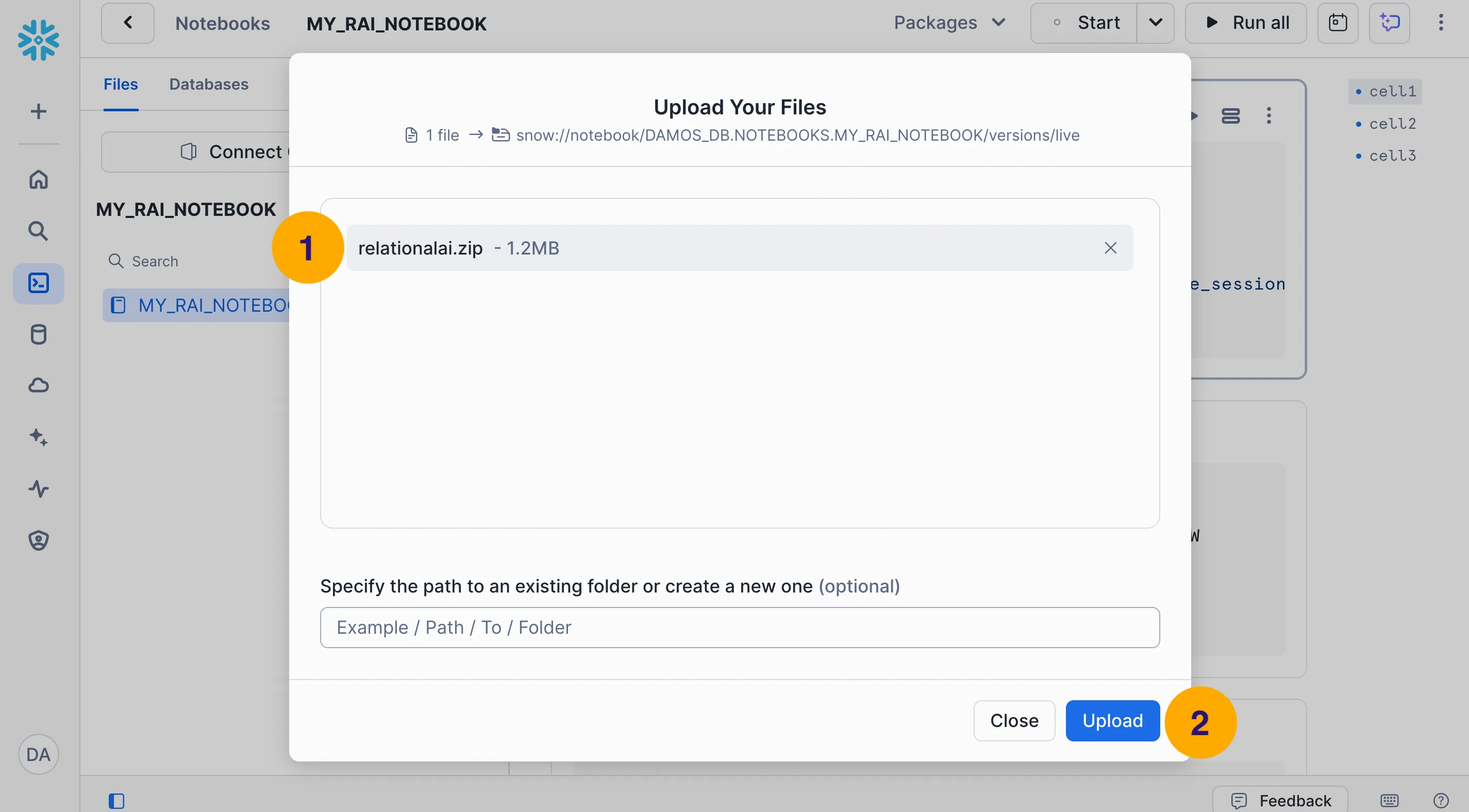
Task: Select MY_RAI_NOTEBOOK file in tree
Action: 196,305
